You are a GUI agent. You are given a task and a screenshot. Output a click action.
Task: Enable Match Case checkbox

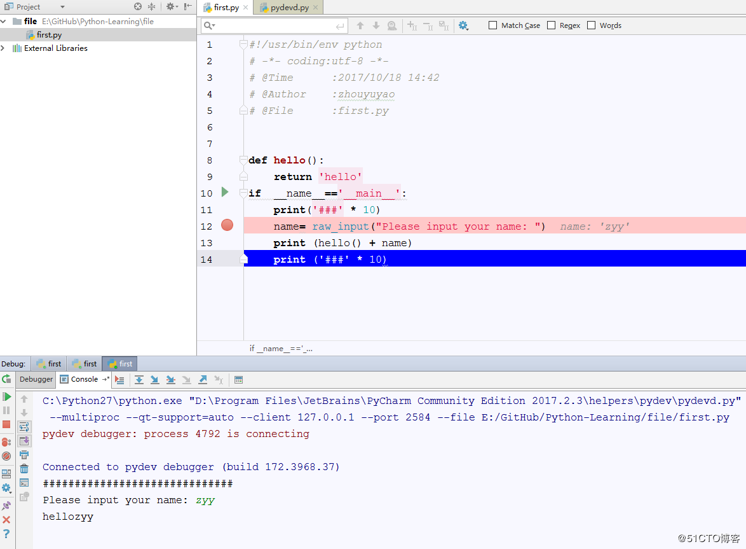pyautogui.click(x=493, y=25)
